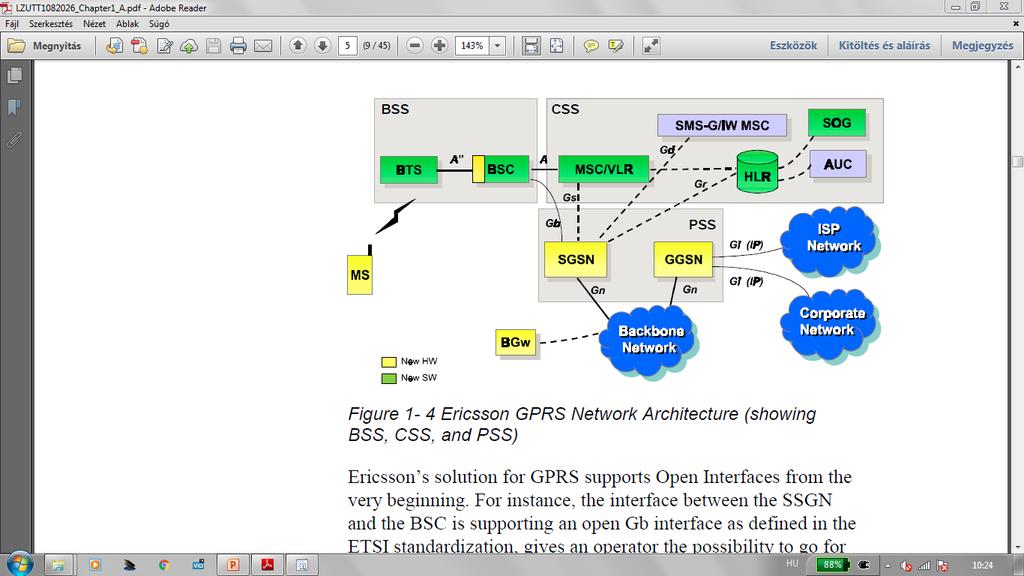
Task: Send the file via the envelope icon
Action: [x=263, y=46]
